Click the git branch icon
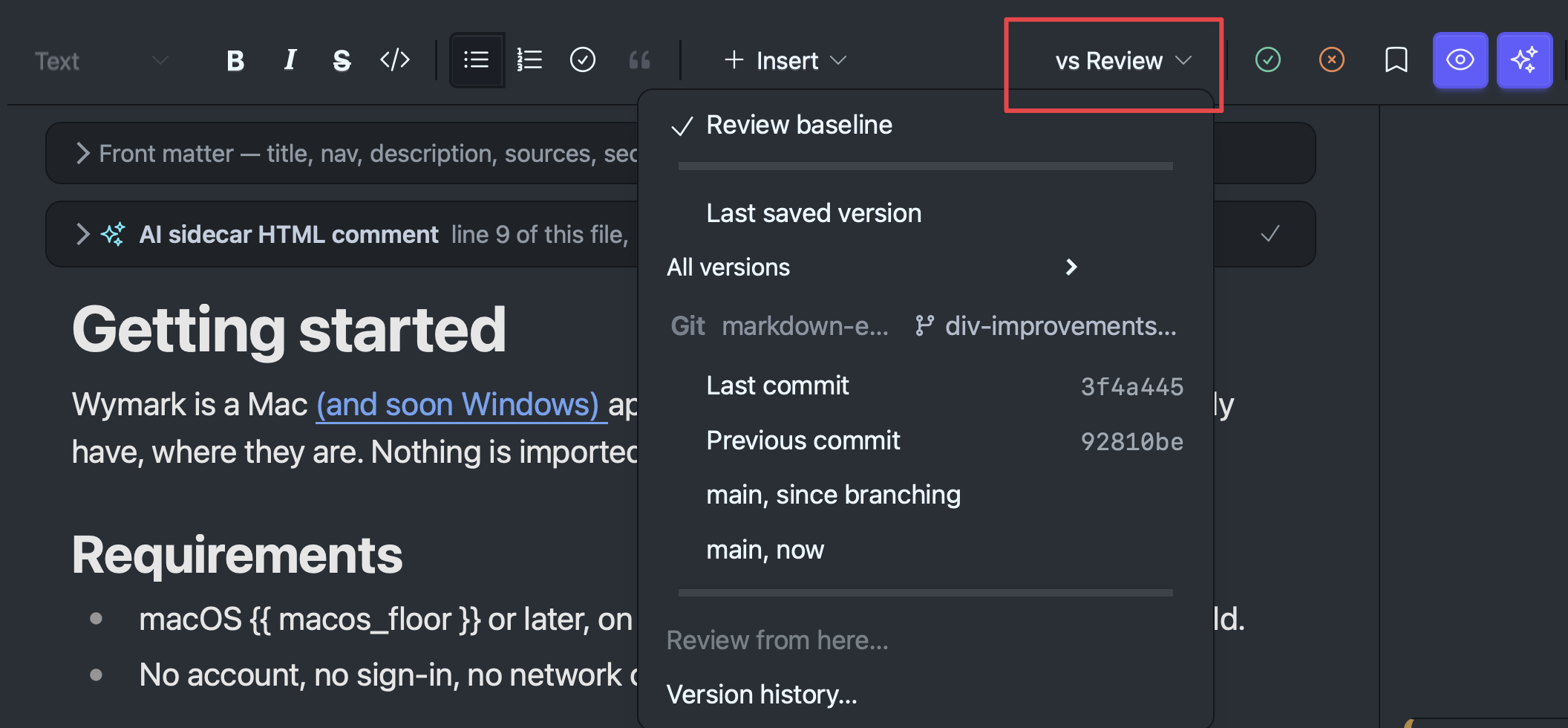Image resolution: width=1568 pixels, height=728 pixels. pos(924,326)
